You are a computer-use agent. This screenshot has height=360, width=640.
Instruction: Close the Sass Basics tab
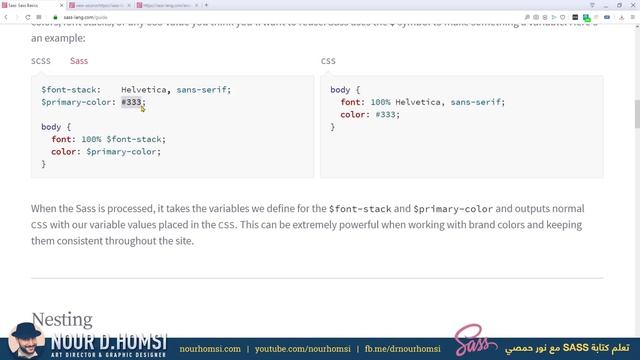[62, 5]
